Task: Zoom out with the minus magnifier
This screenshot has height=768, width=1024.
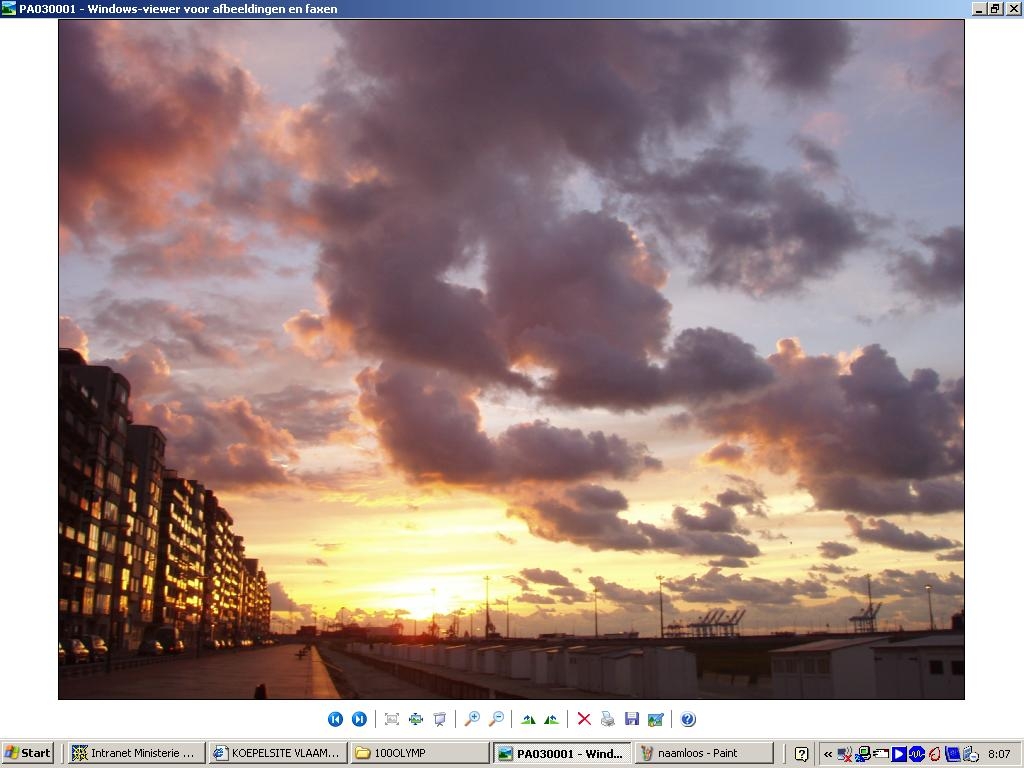Action: click(496, 719)
